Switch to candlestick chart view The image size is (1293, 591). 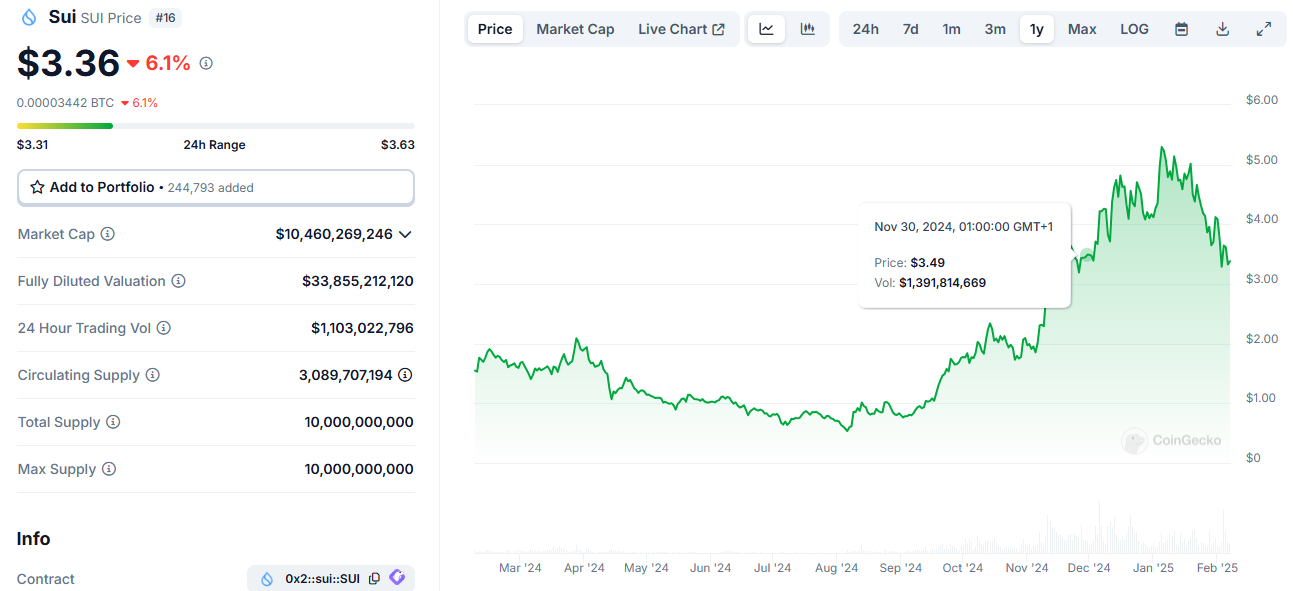pyautogui.click(x=807, y=29)
